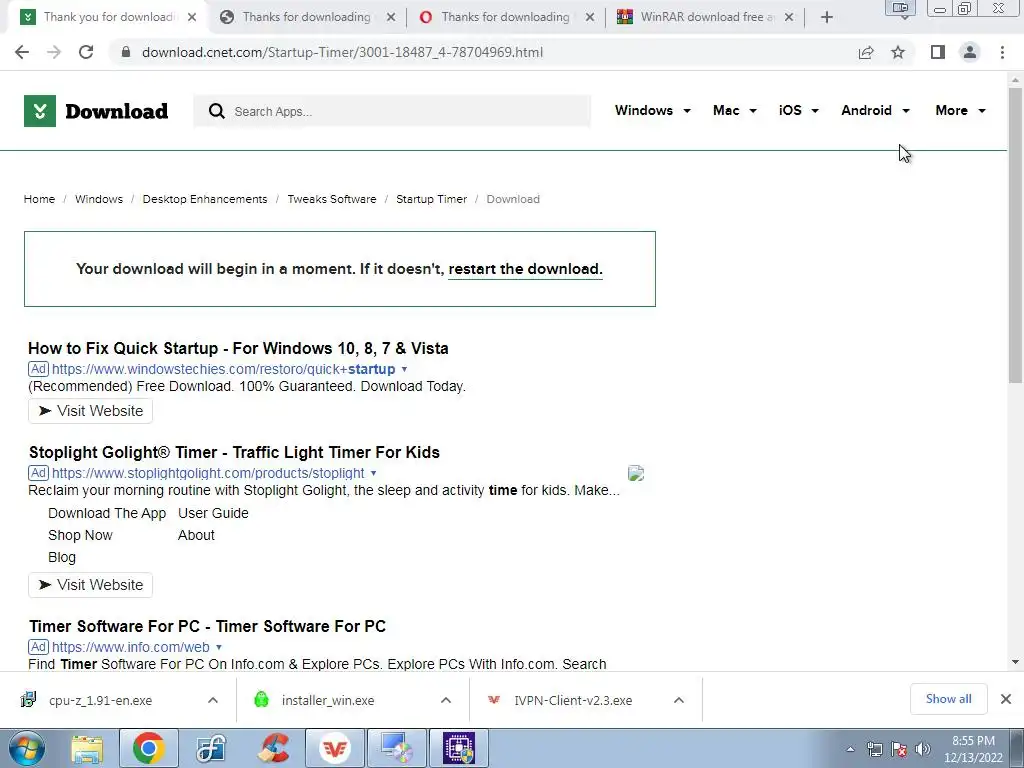Click the cpu-z_1.91-en.exe file icon
1024x768 pixels.
(x=28, y=699)
